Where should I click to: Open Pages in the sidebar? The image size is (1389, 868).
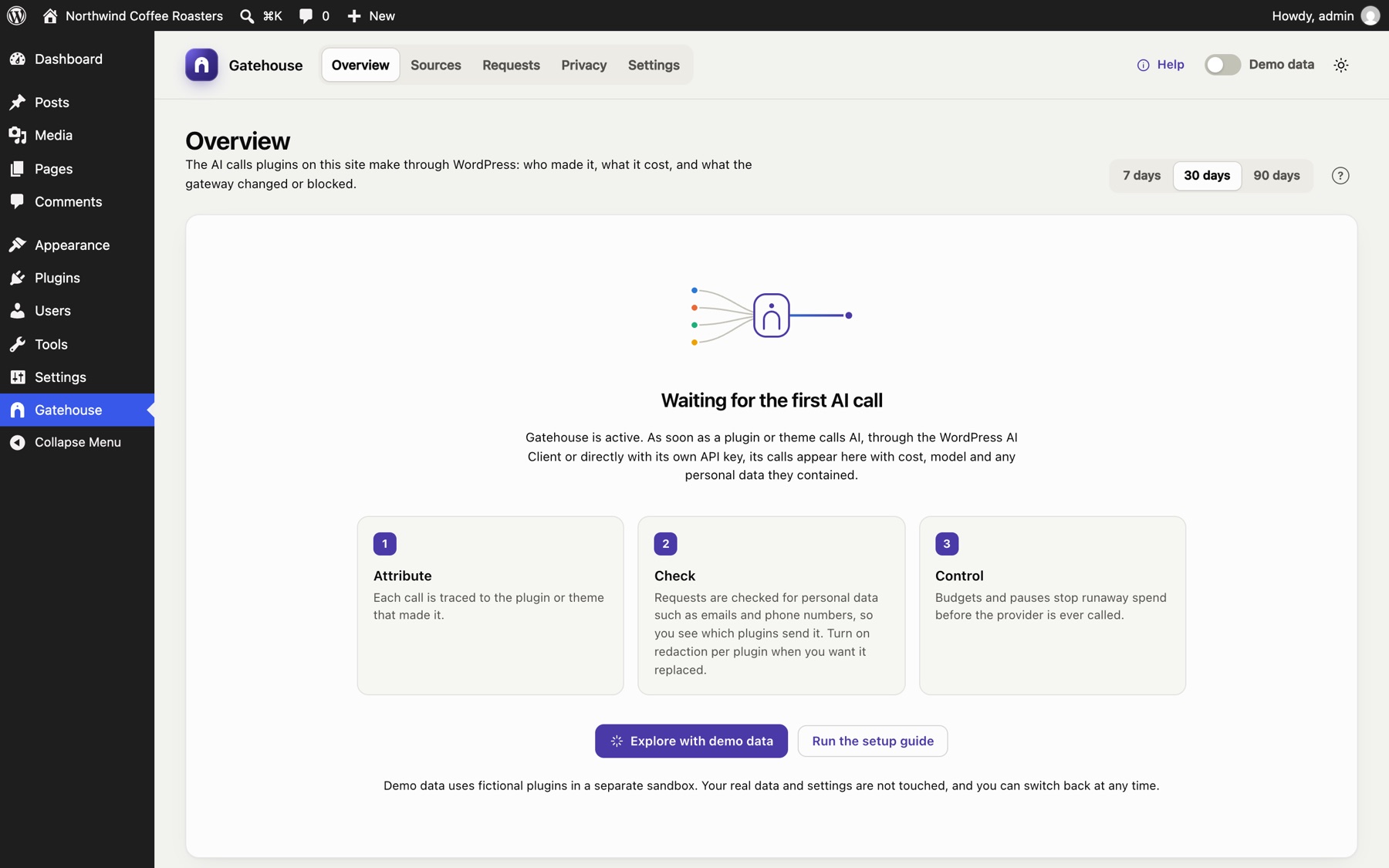tap(77, 169)
